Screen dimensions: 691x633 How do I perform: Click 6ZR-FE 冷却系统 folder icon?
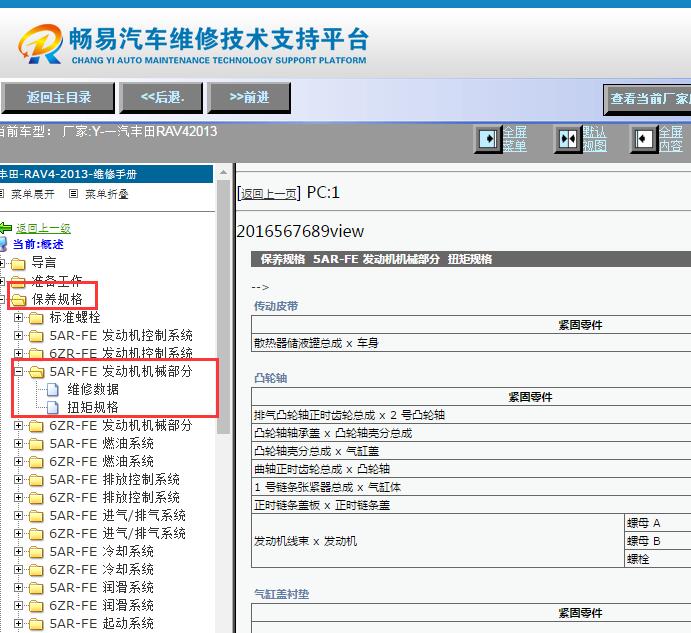(x=36, y=570)
